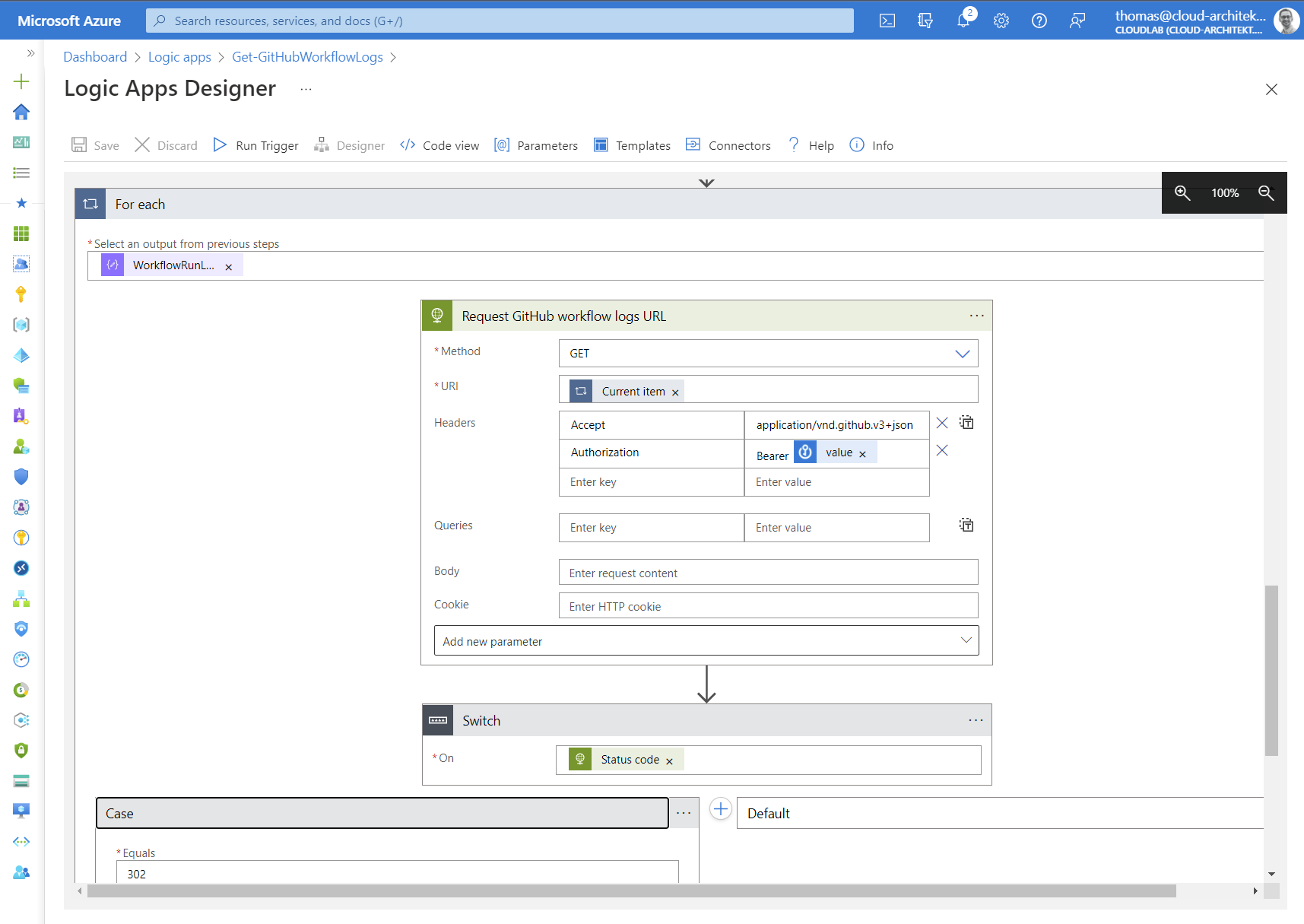1304x924 pixels.
Task: Zoom in on designer canvas
Action: 1182,193
